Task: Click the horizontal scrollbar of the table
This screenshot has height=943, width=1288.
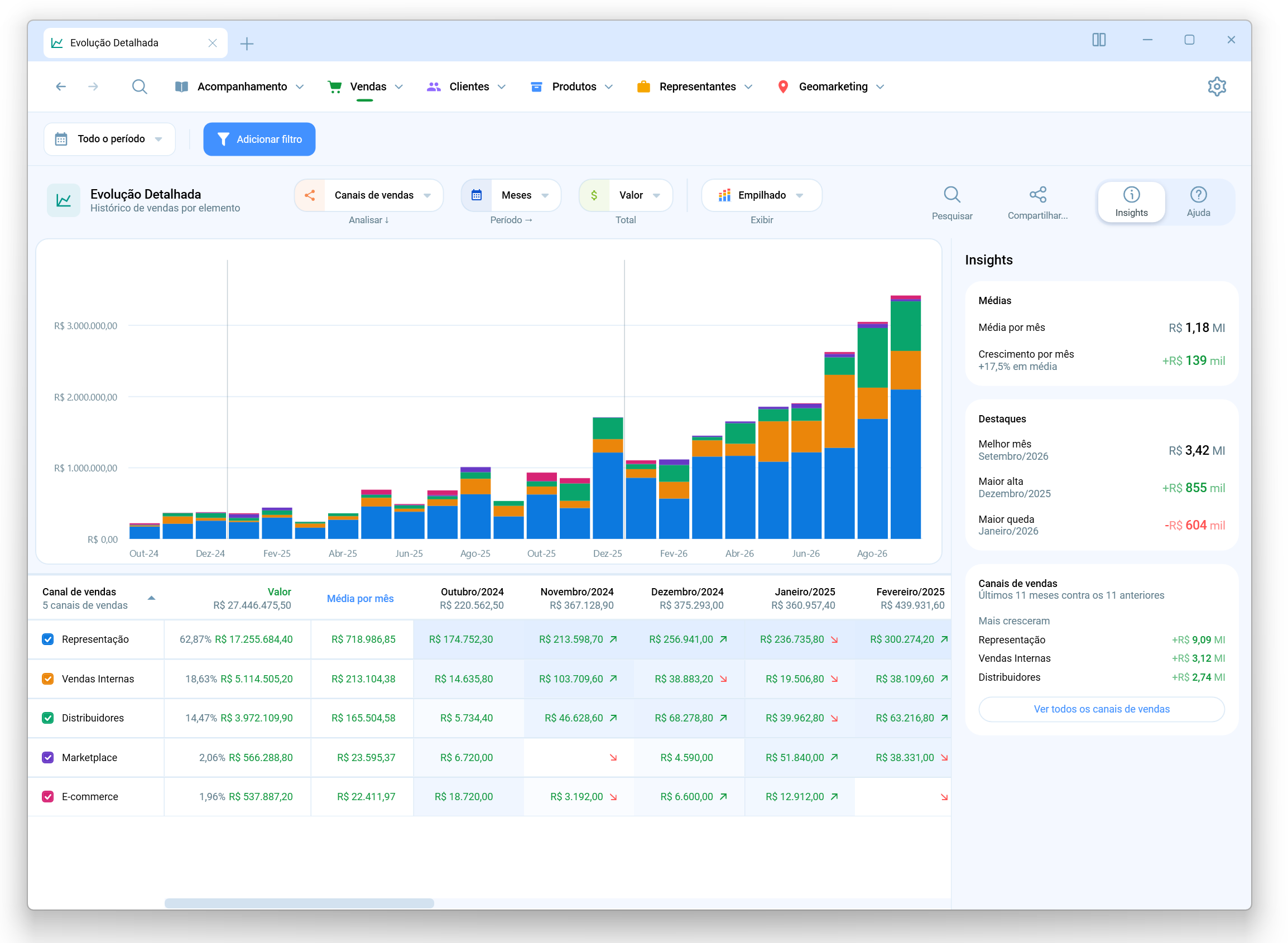Action: tap(299, 903)
